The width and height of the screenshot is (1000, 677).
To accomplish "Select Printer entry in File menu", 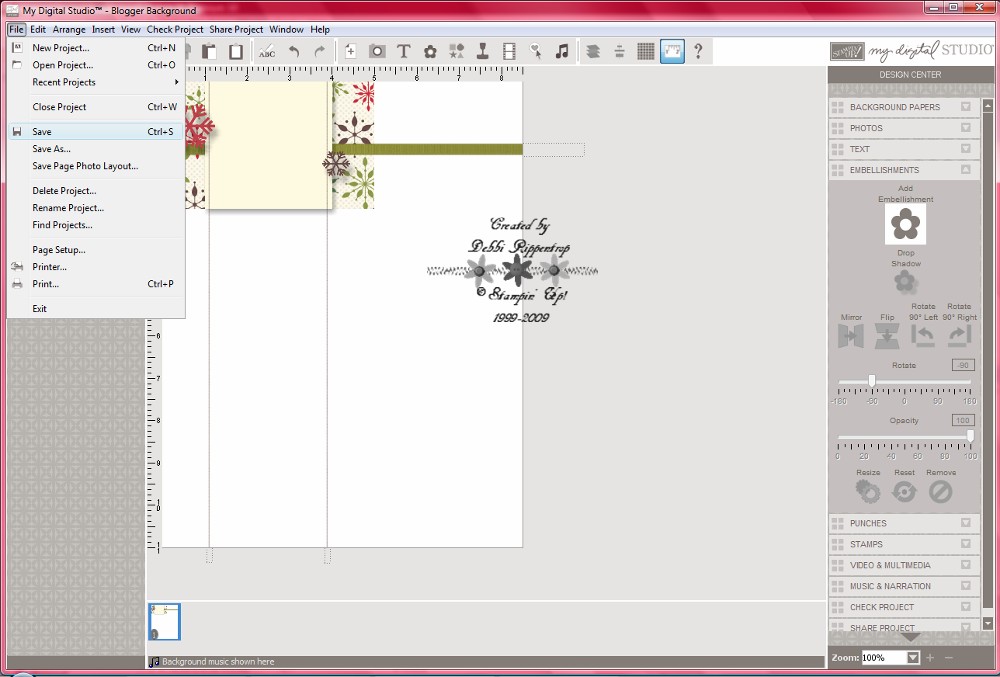I will point(96,267).
